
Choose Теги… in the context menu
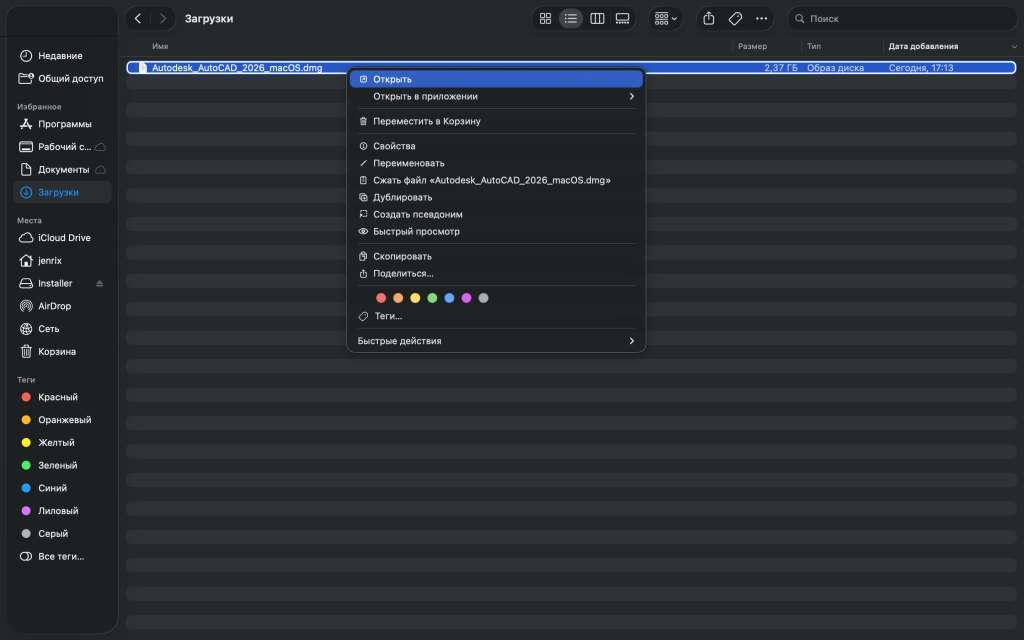(496, 315)
